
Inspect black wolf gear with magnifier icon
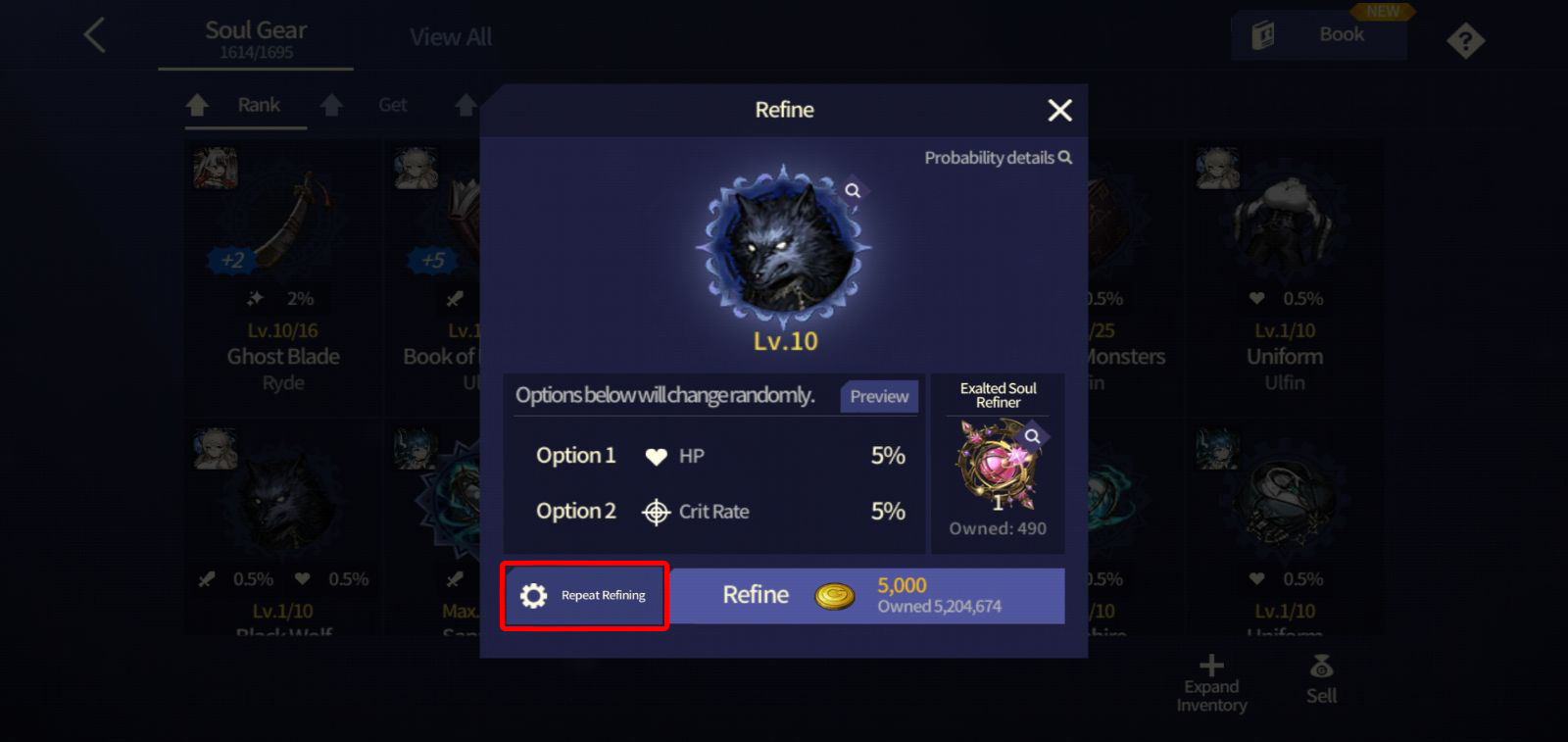tap(853, 190)
